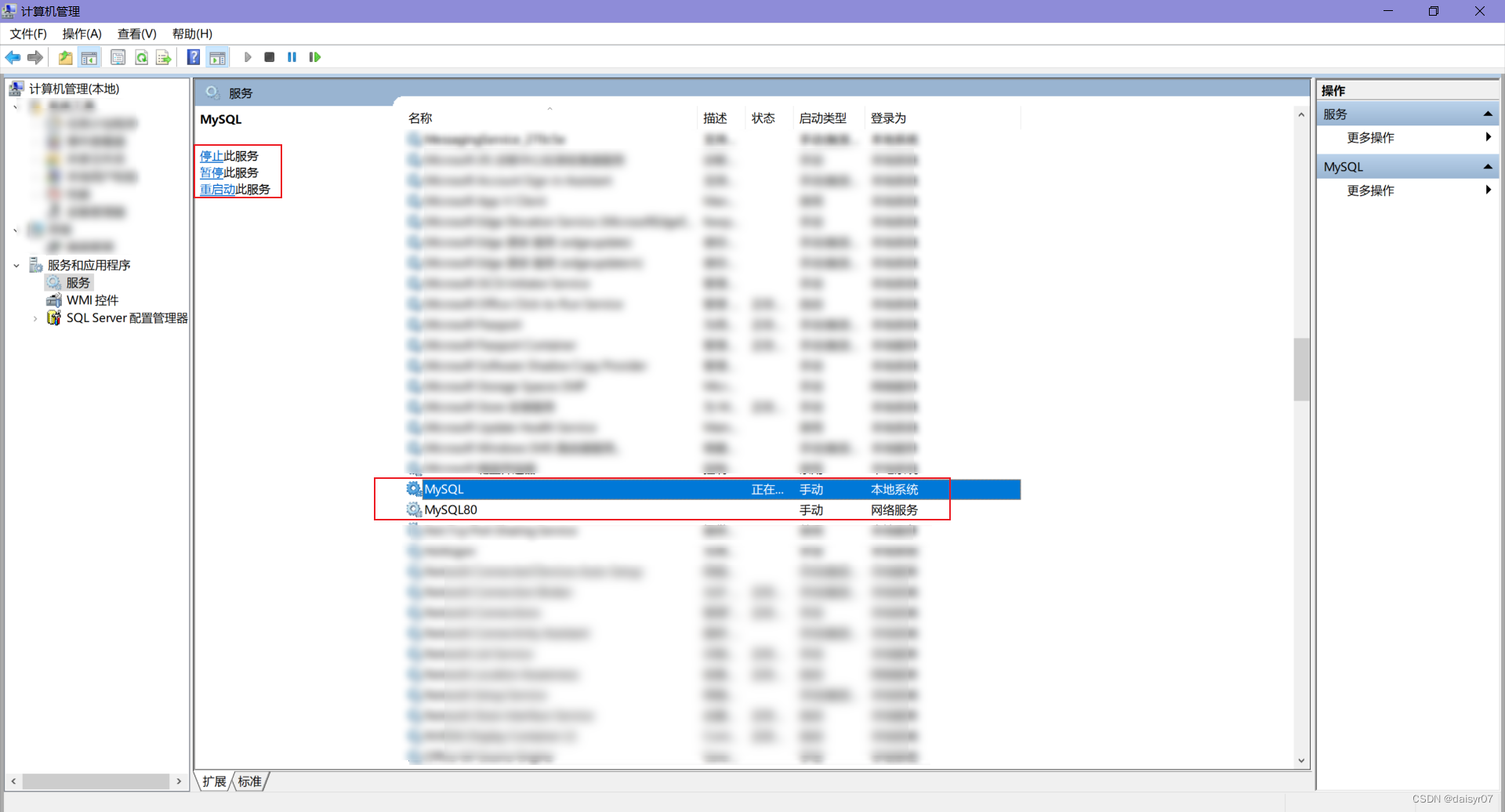This screenshot has height=812, width=1505.
Task: Collapse the 服务 section in 操作 pane
Action: [x=1488, y=114]
